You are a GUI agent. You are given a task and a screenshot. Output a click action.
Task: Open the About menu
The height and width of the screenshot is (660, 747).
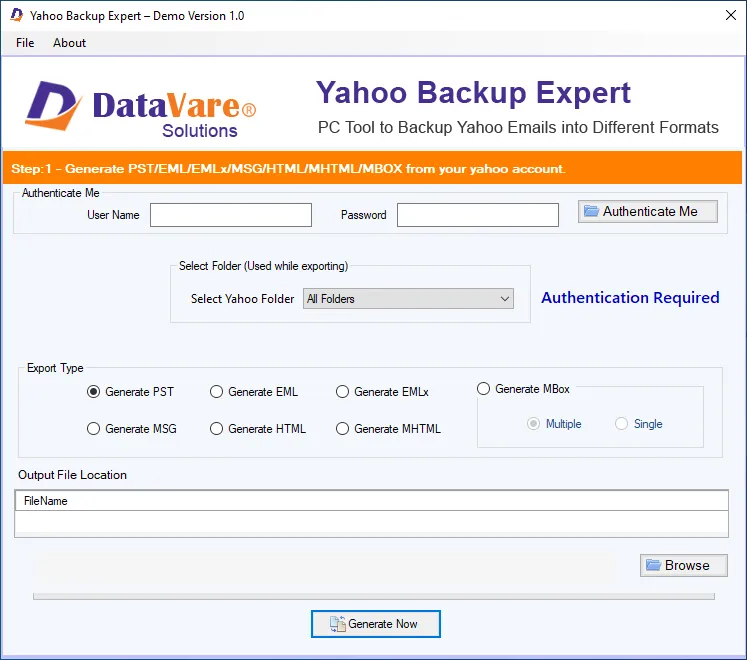coord(69,43)
